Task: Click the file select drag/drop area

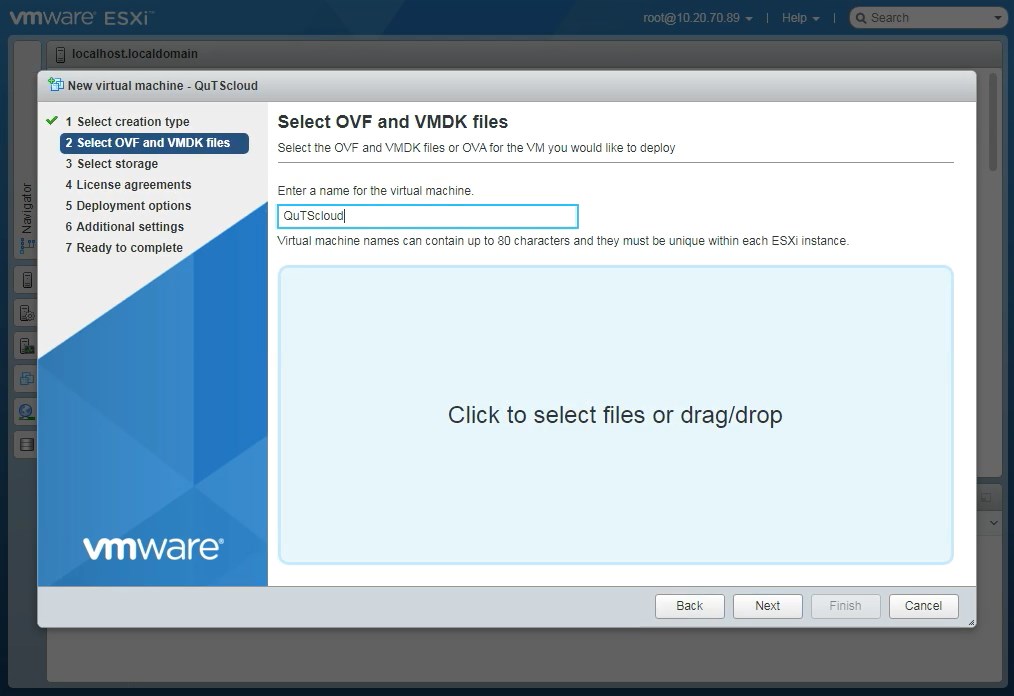Action: (x=615, y=415)
